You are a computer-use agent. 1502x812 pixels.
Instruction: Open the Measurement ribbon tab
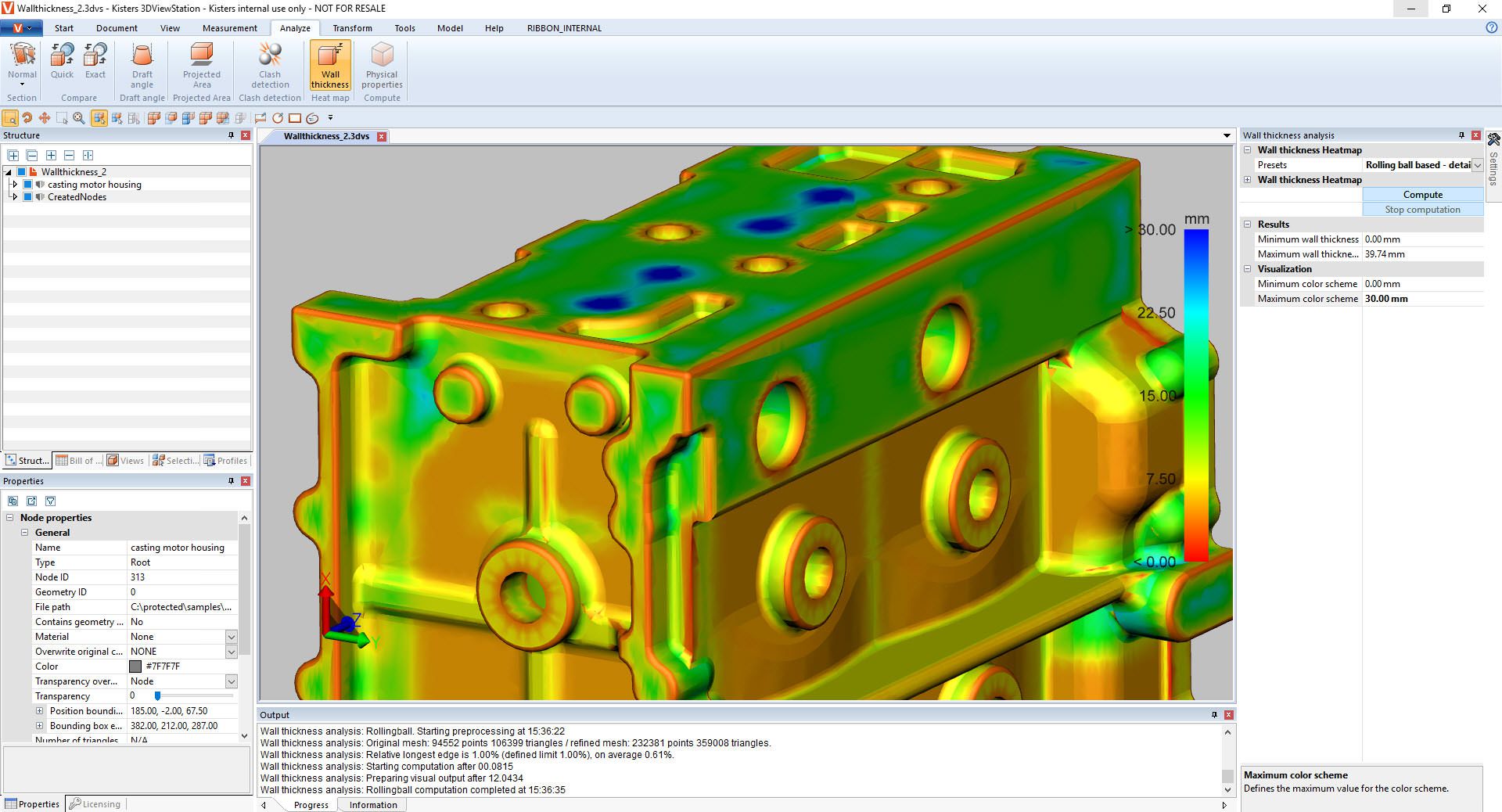pyautogui.click(x=229, y=28)
